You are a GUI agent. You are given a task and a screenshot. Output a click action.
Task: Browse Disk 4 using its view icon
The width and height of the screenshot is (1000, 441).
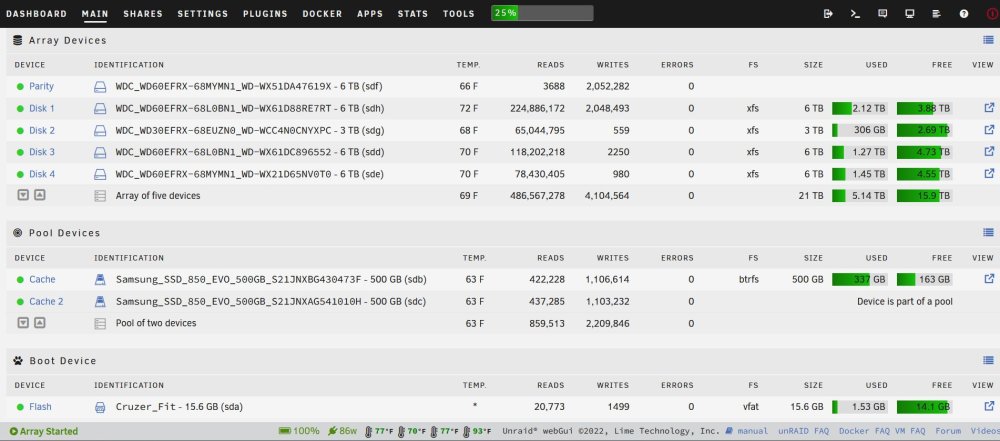point(989,173)
